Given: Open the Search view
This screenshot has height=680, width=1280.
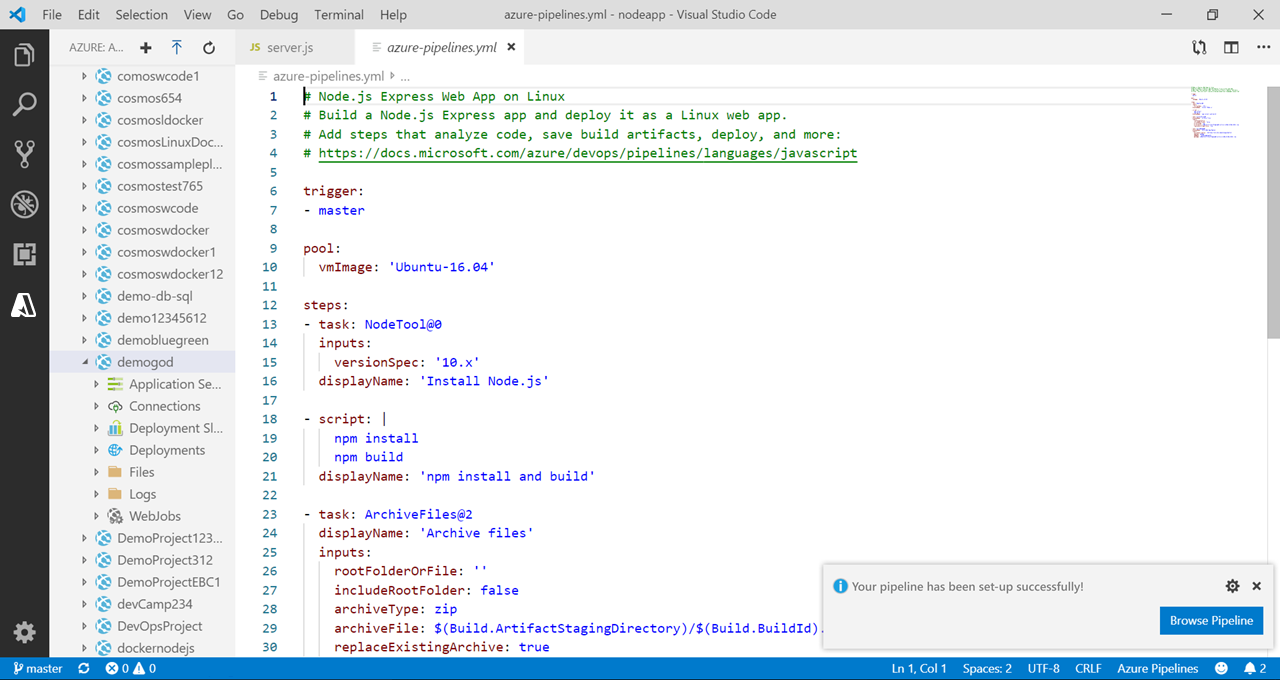Looking at the screenshot, I should [24, 103].
